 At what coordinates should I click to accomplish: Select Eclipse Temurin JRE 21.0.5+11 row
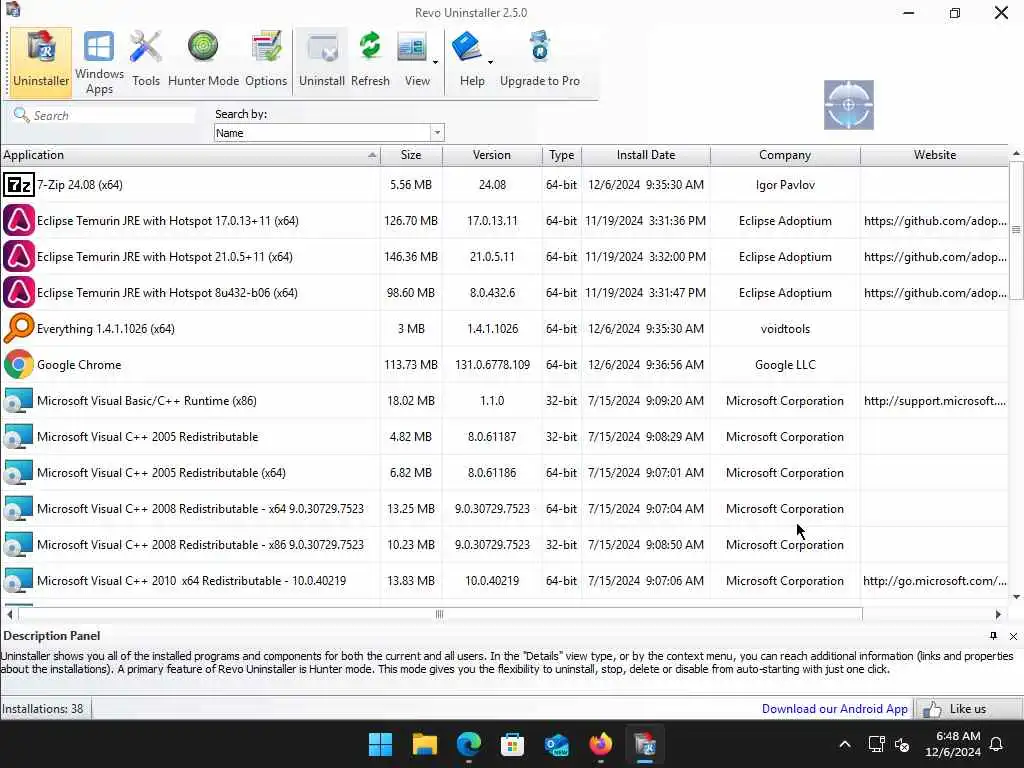click(504, 257)
